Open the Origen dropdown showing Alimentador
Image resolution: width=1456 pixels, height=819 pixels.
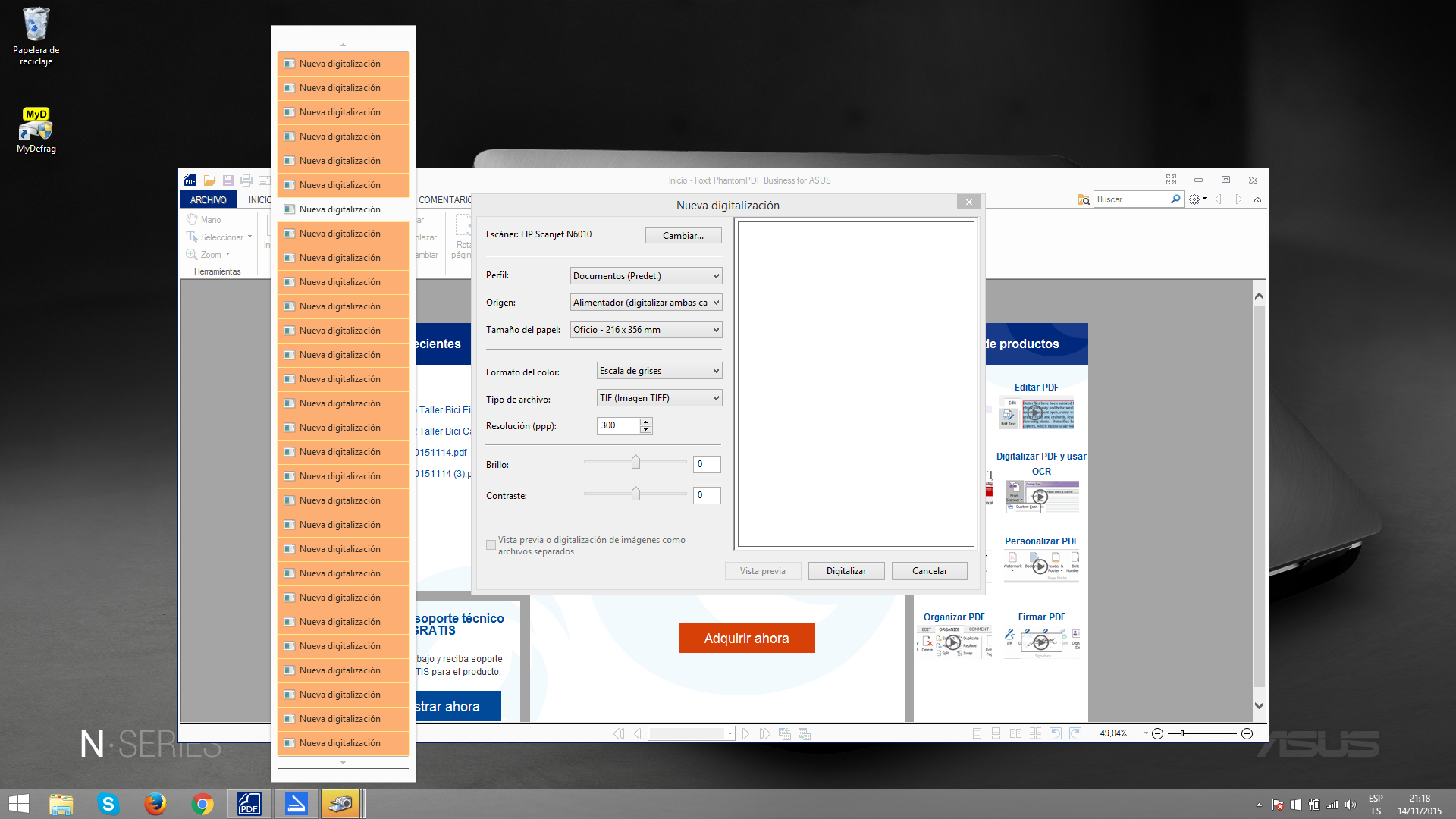pyautogui.click(x=645, y=303)
